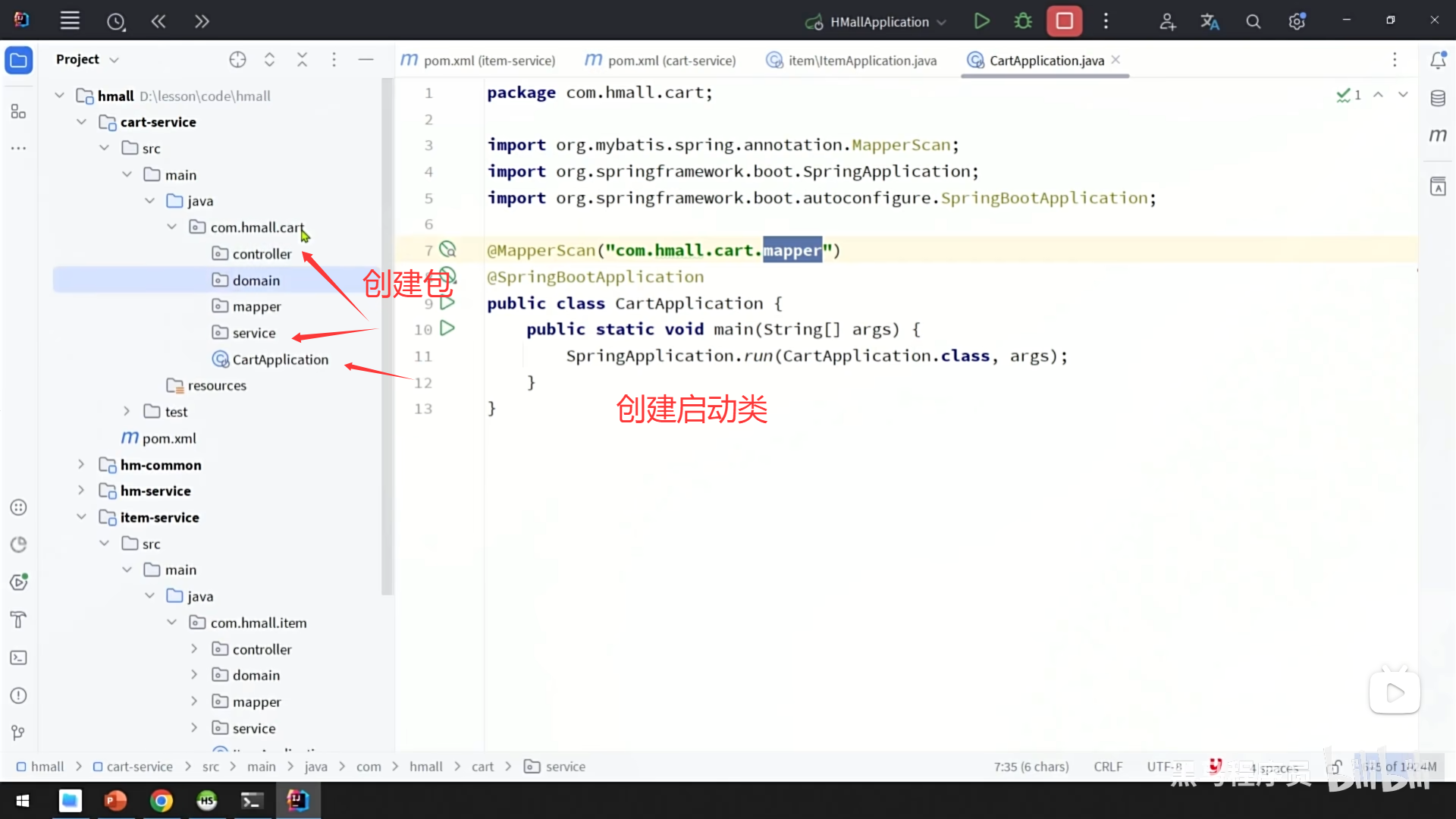Open the HMallApplication run configuration dropdown
The width and height of the screenshot is (1456, 819).
pyautogui.click(x=880, y=22)
